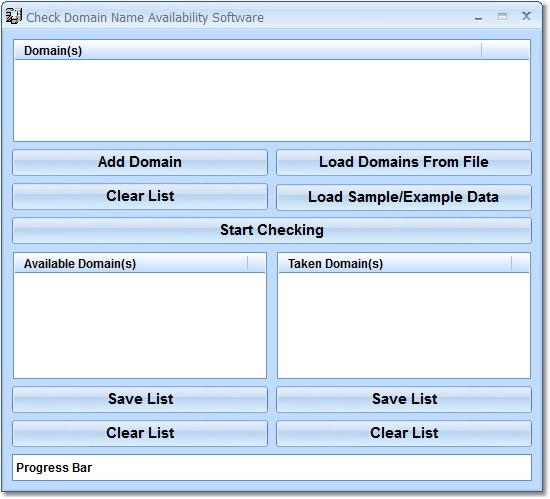Click inside the Taken Domain(s) list box
Screen dimensions: 550x499
[x=404, y=325]
